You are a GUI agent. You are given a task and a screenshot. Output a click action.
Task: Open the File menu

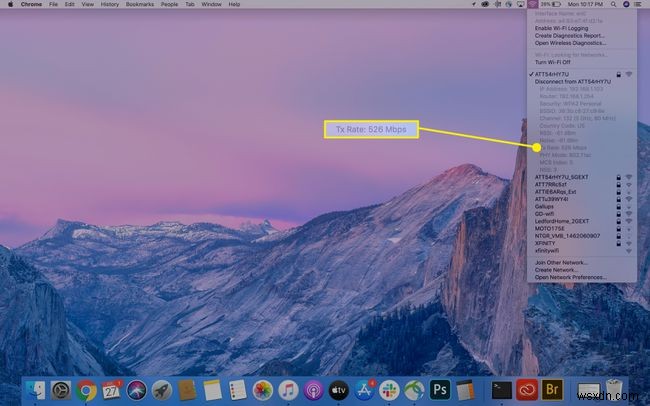point(53,4)
